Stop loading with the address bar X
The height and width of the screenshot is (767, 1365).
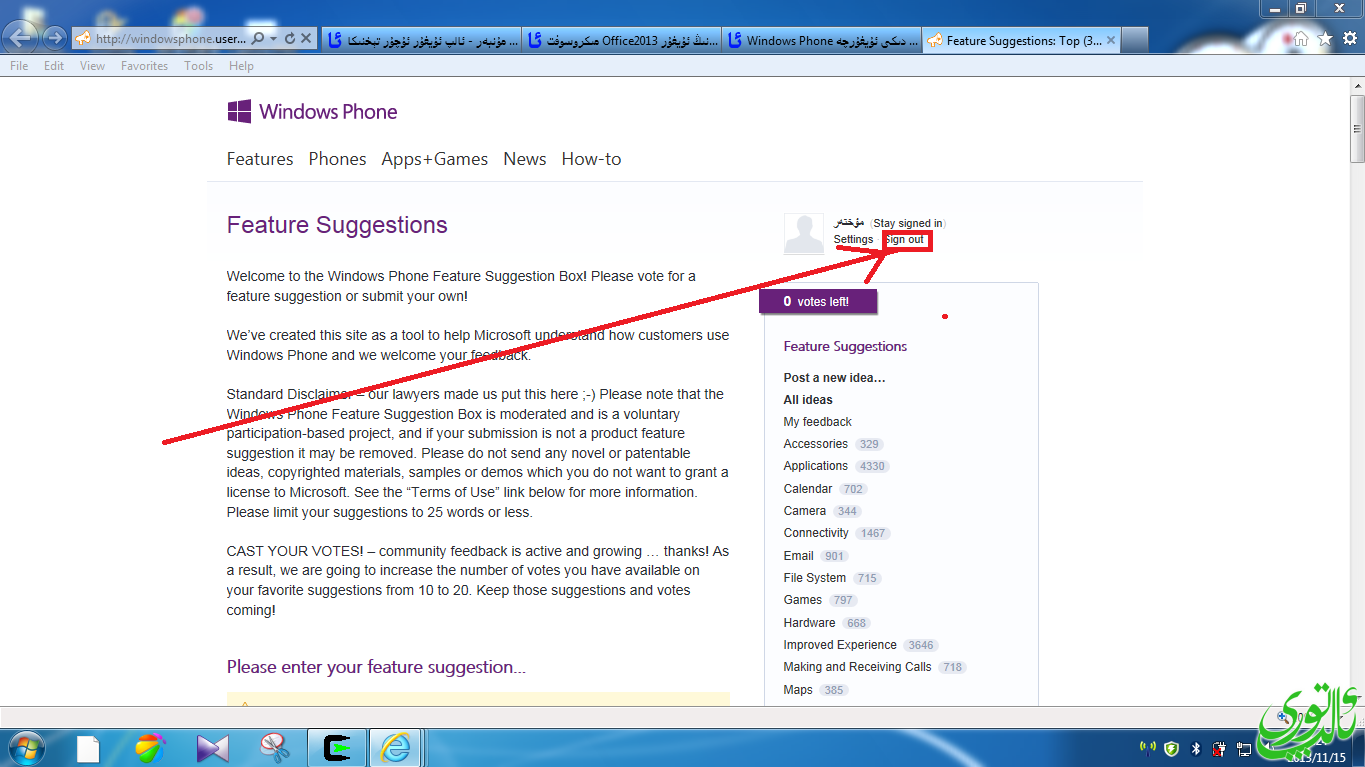tap(306, 39)
